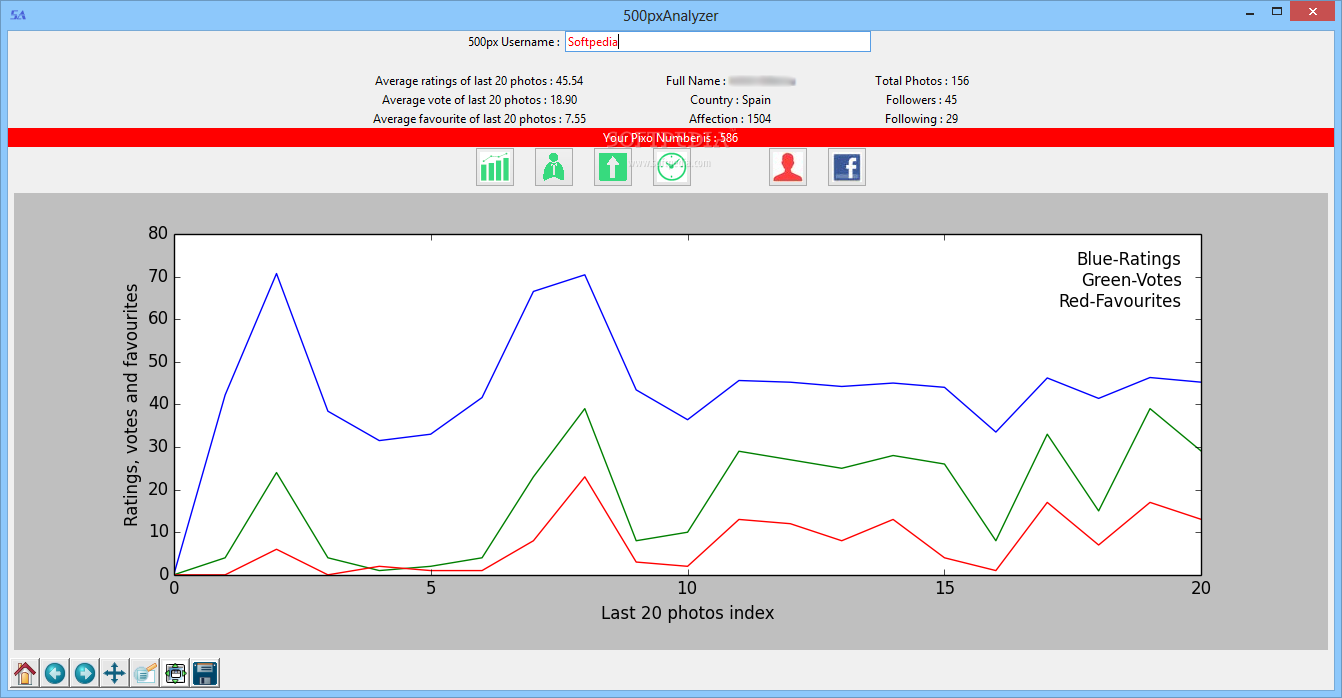Click the 'Followers : 45' text
The height and width of the screenshot is (698, 1342).
(921, 100)
